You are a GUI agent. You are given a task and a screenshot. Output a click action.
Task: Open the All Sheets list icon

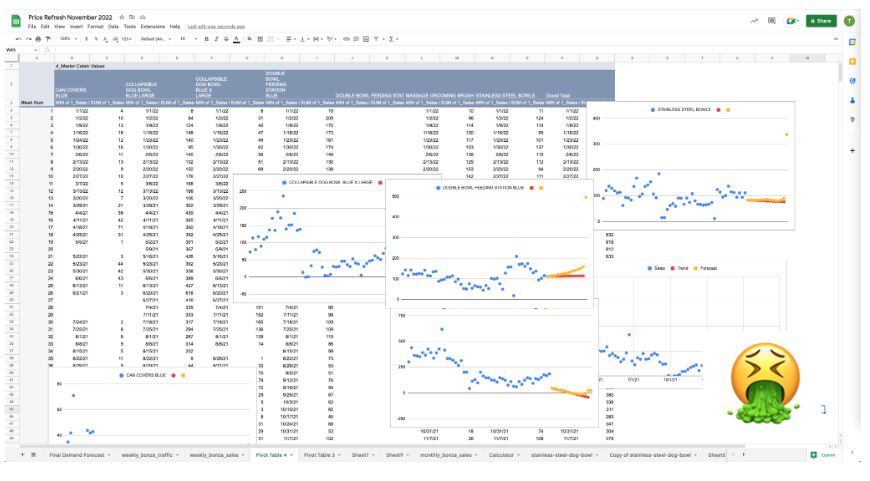tap(33, 454)
